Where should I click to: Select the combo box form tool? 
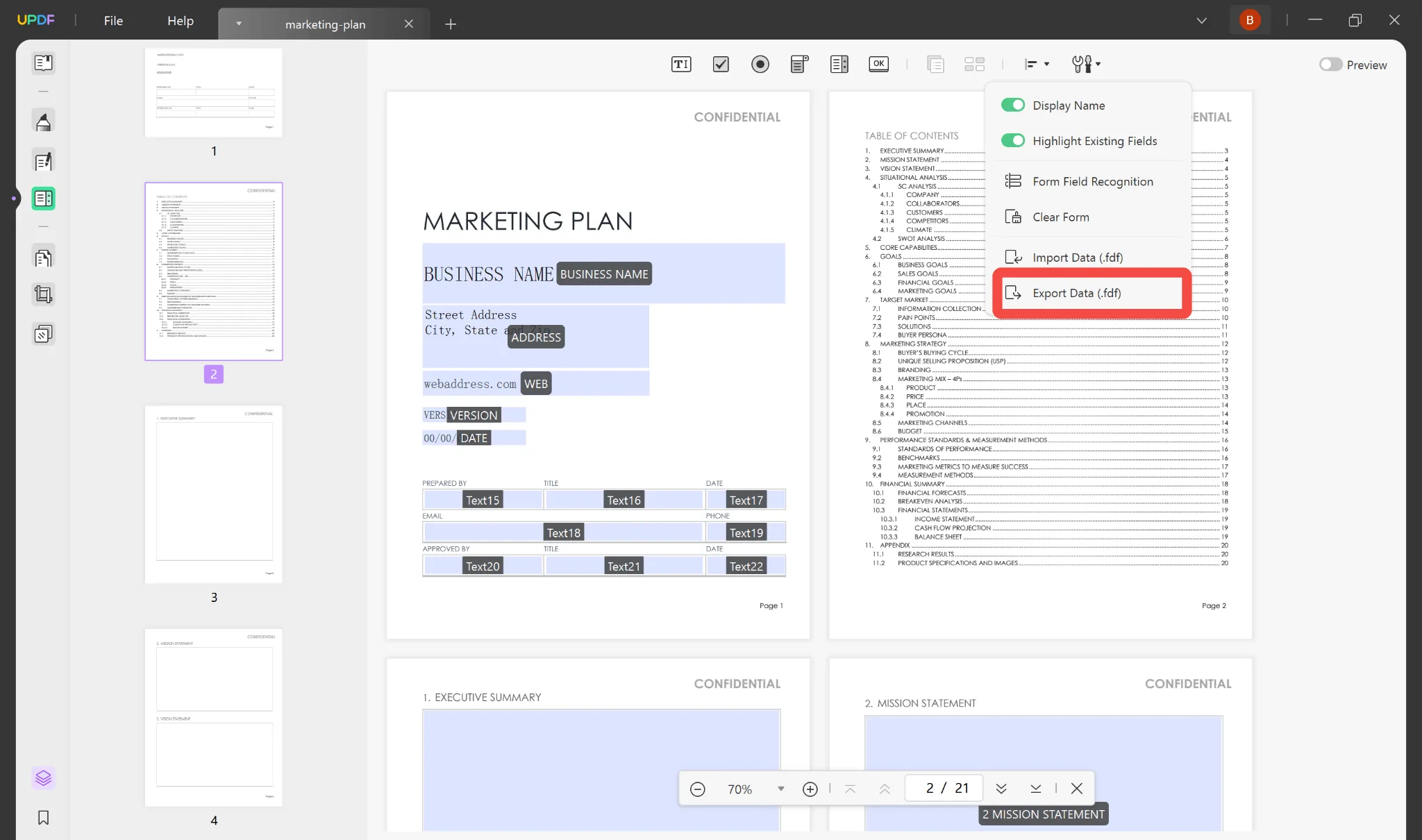799,63
